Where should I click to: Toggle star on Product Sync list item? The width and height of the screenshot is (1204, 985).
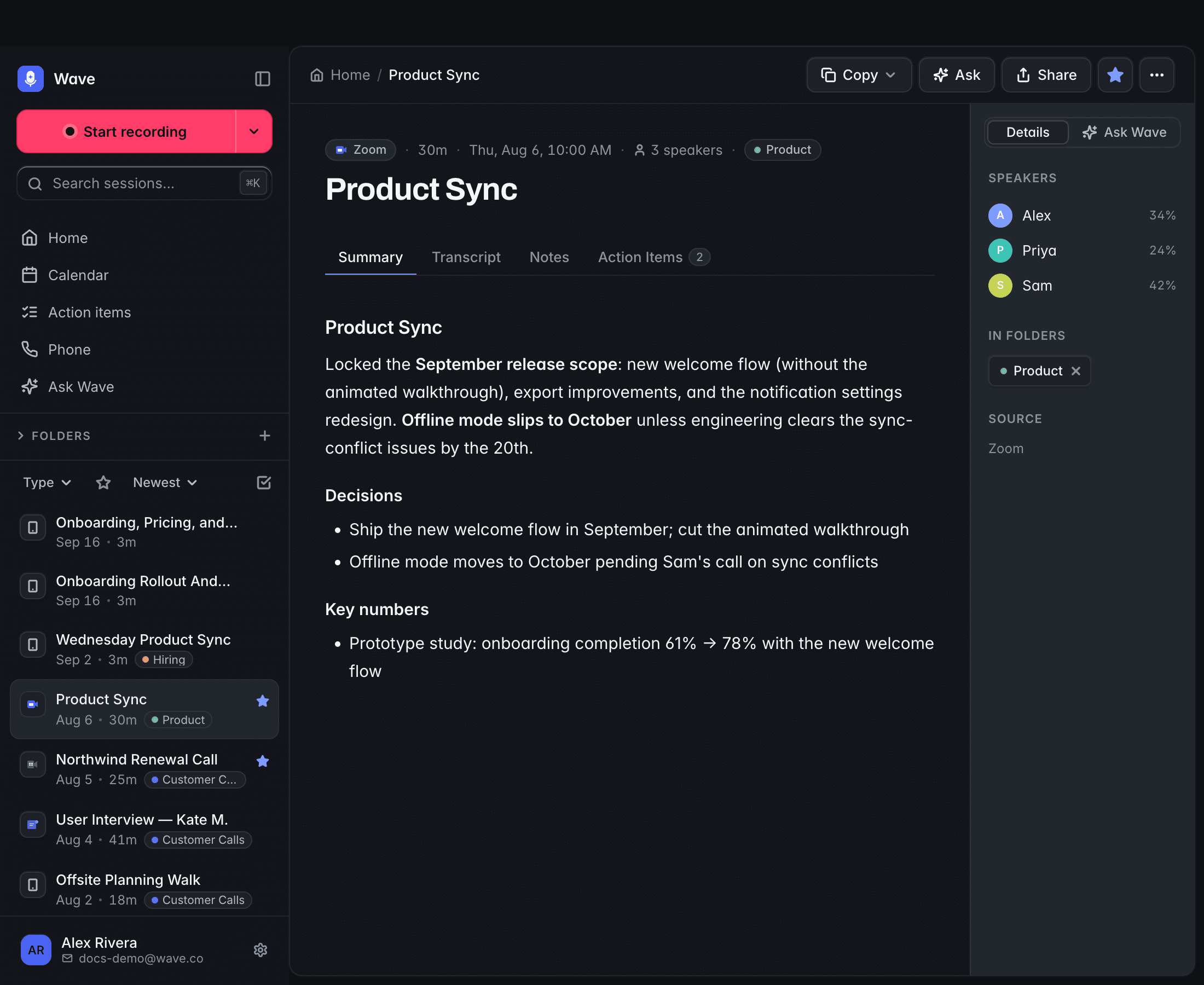coord(263,702)
